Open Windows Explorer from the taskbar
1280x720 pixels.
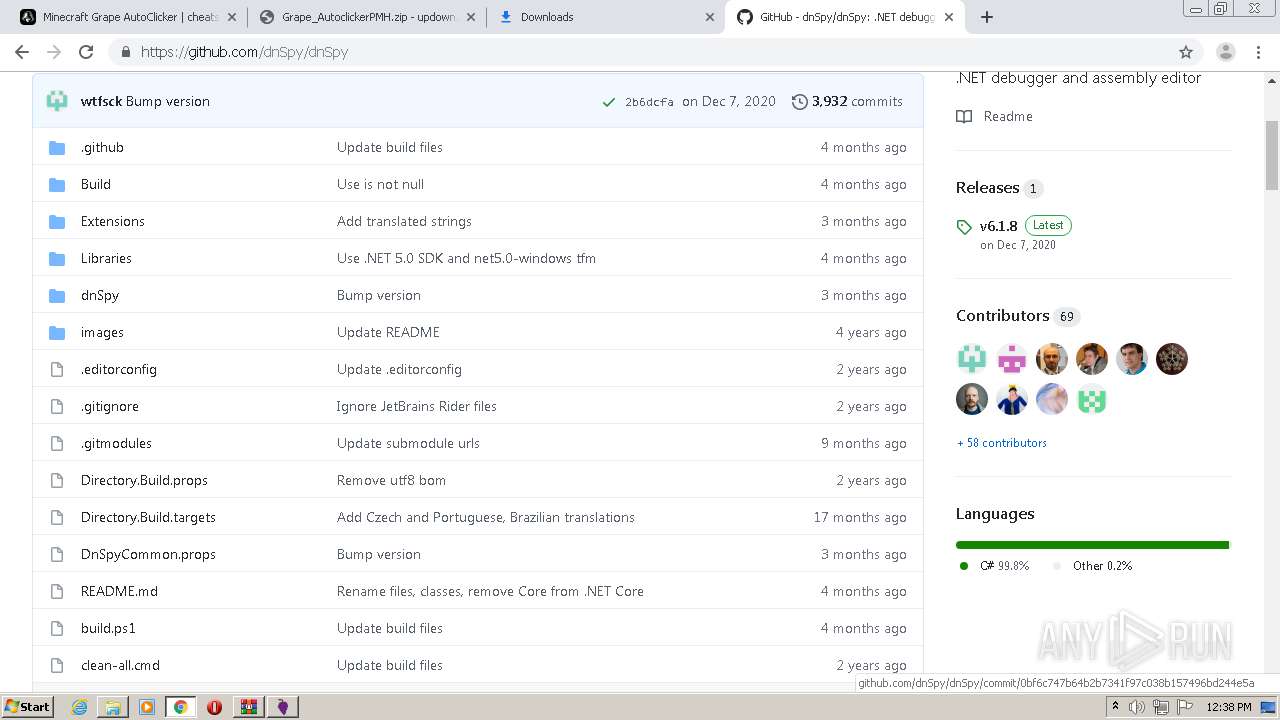coord(113,707)
